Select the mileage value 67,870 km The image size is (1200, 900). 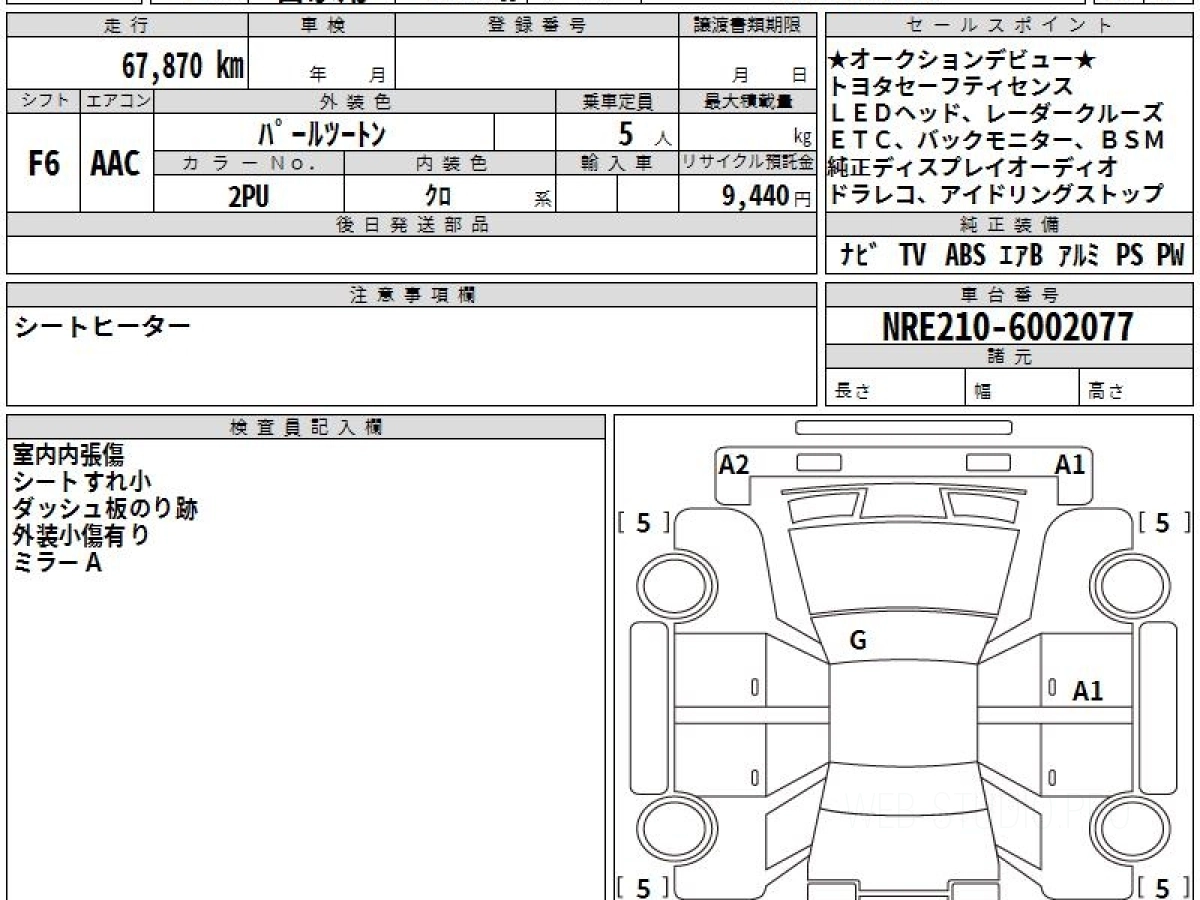click(183, 66)
